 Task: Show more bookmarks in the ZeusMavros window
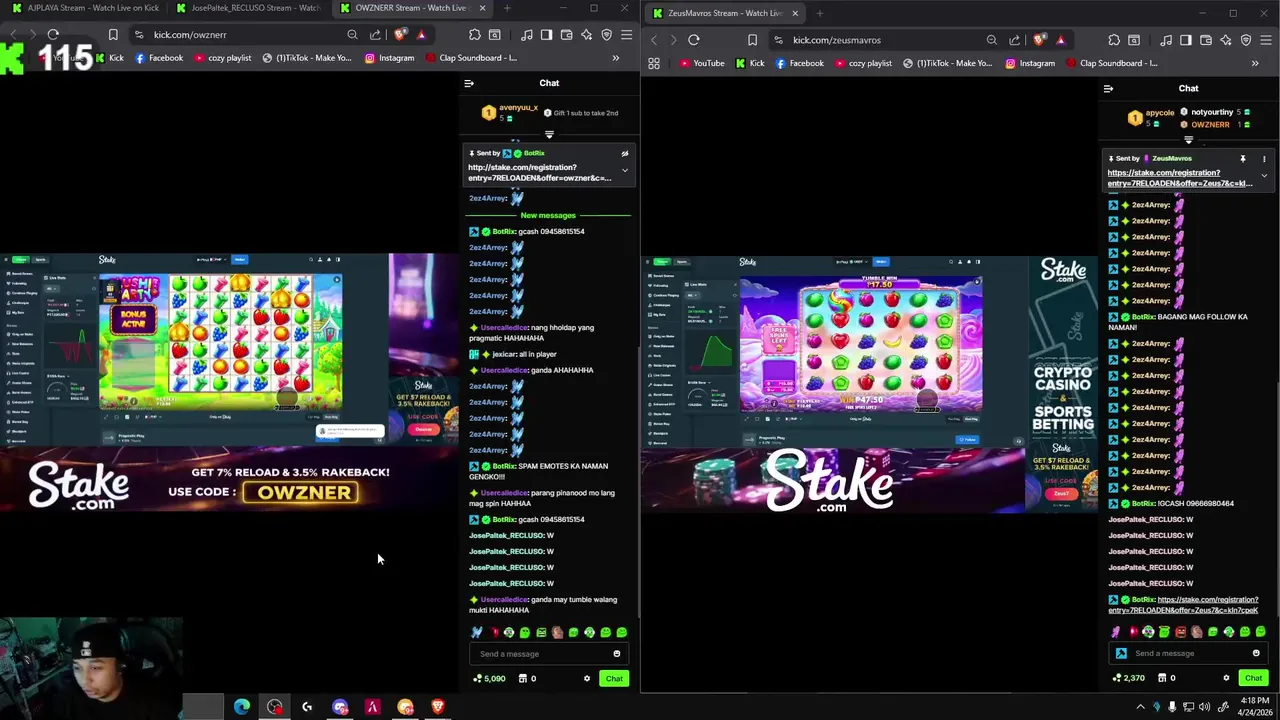tap(1255, 63)
